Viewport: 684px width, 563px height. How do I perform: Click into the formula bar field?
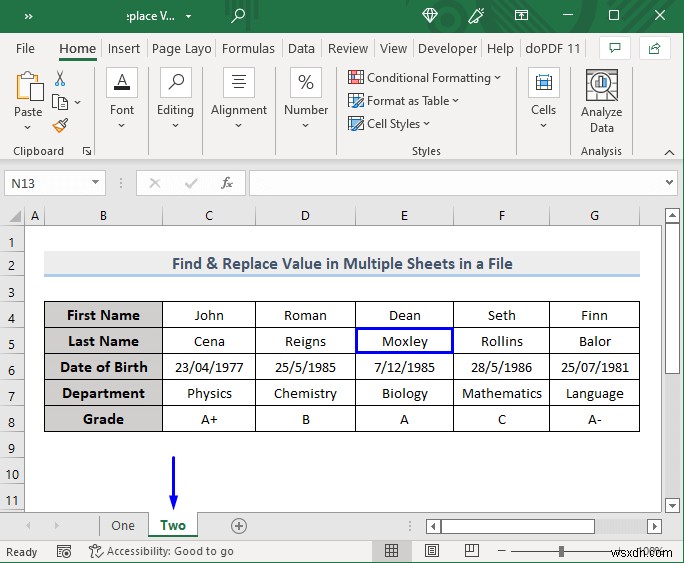456,183
